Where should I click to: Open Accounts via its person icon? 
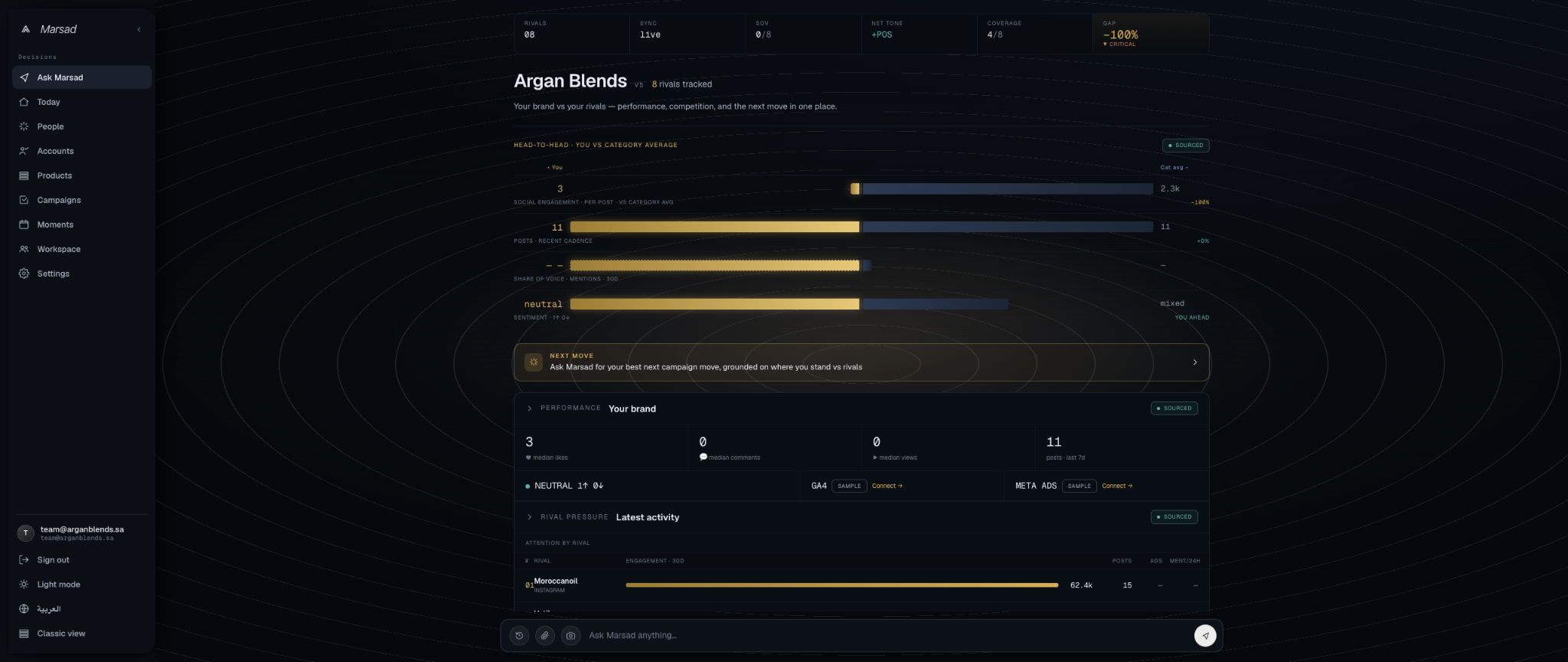24,151
